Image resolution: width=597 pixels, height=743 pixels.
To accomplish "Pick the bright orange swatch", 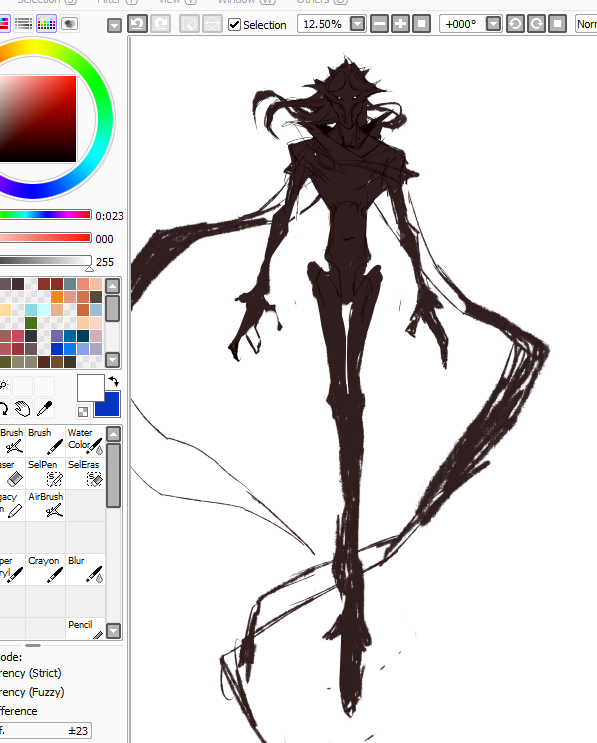I will point(57,297).
